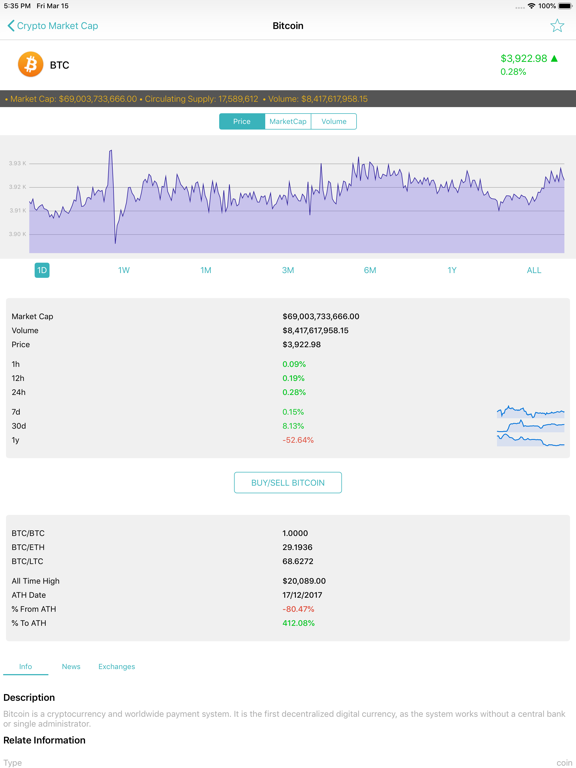Check the battery status icon
Screen dimensions: 576x768
tap(565, 6)
